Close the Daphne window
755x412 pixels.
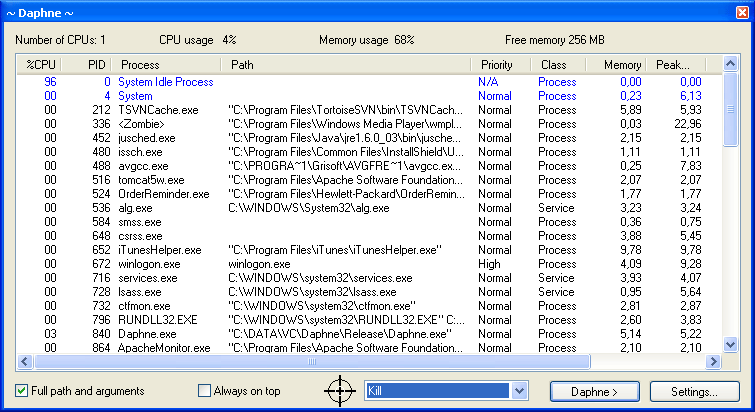pos(740,11)
